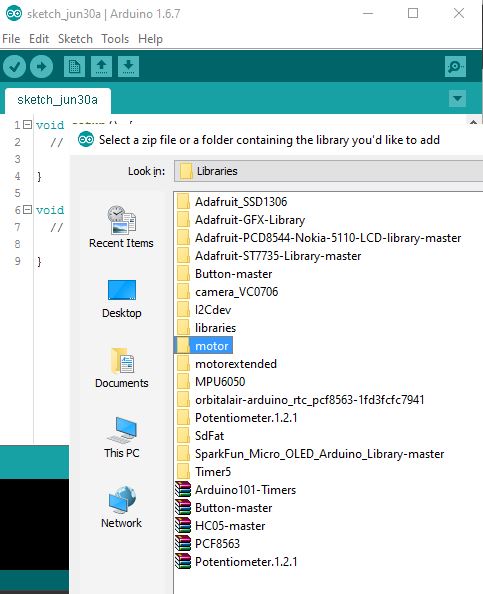483x594 pixels.
Task: Click the Upload arrow toolbar icon
Action: pyautogui.click(x=41, y=67)
